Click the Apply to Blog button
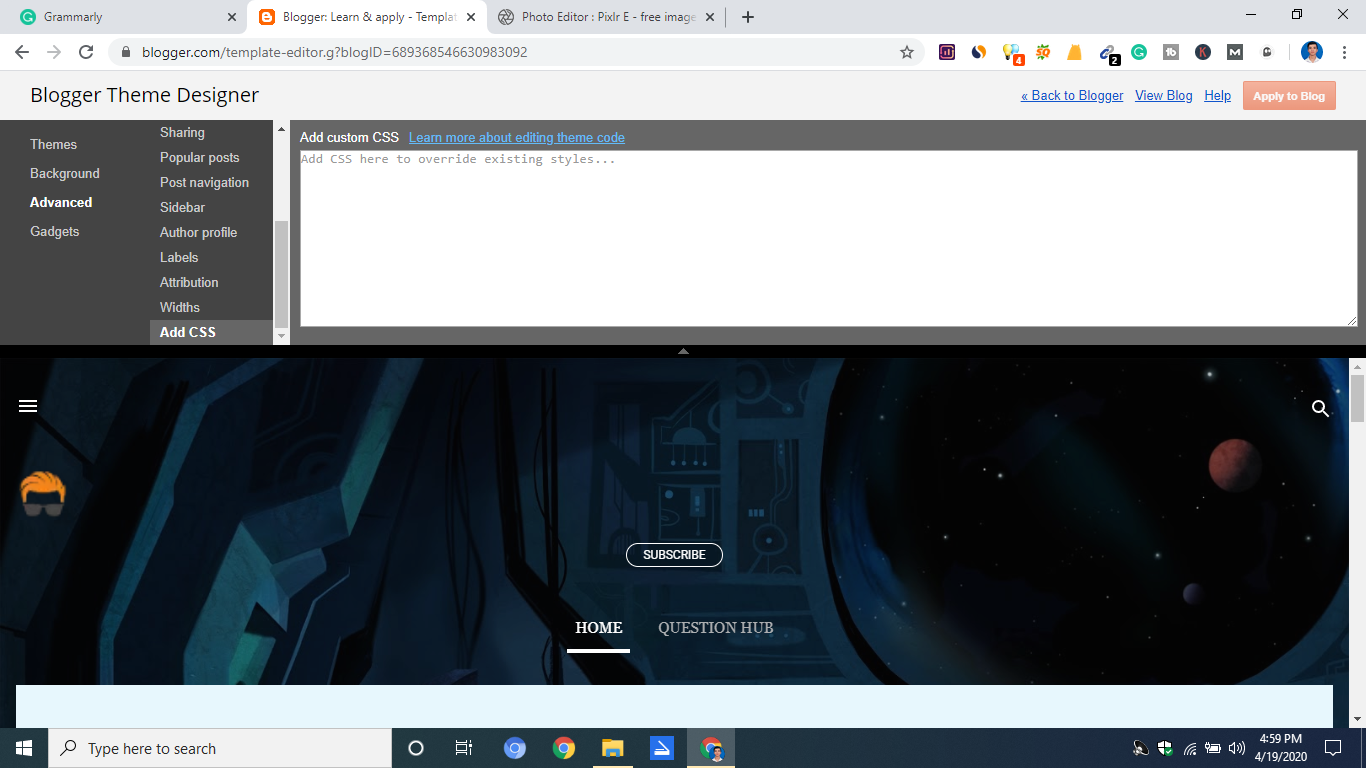 coord(1289,96)
